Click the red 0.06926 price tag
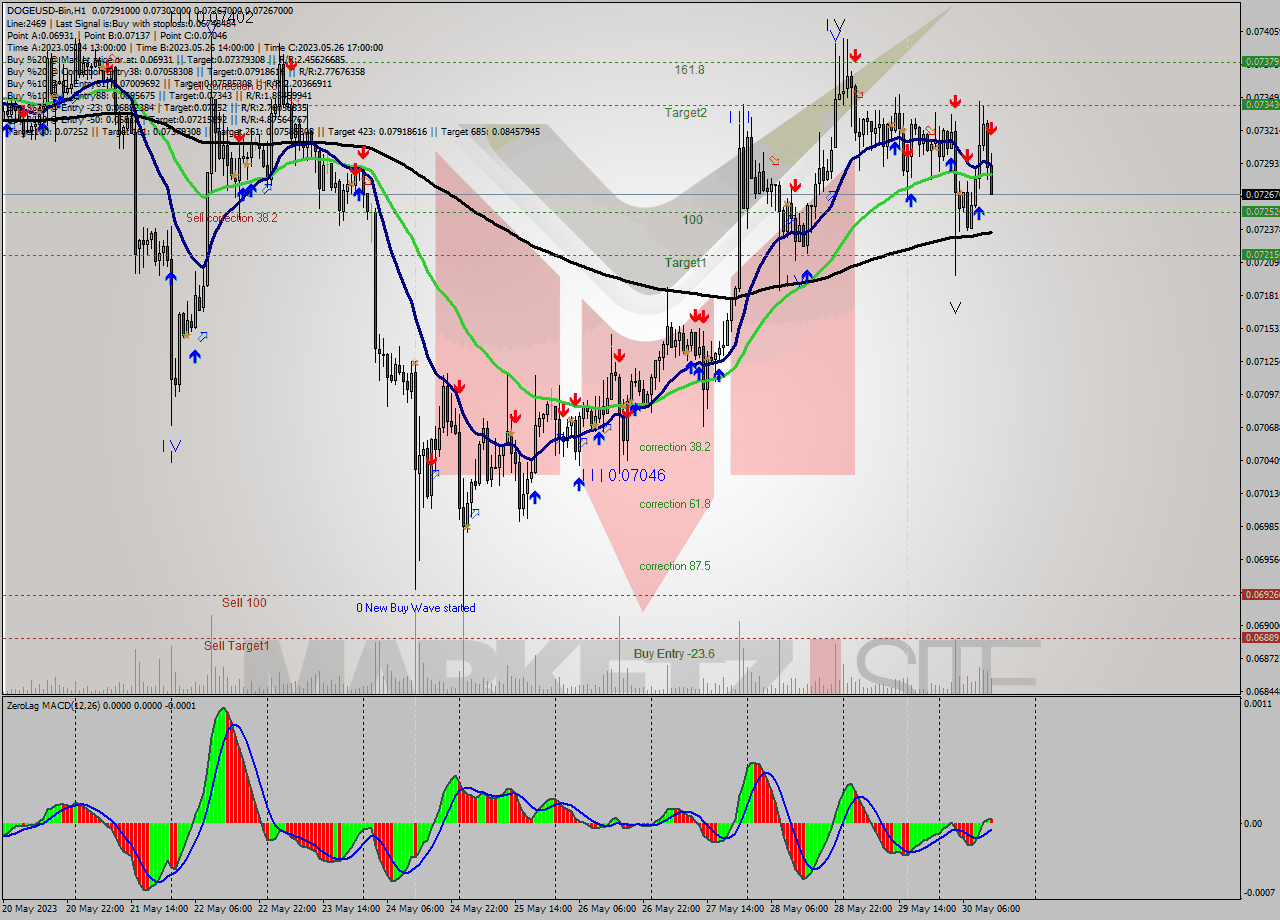Viewport: 1280px width, 920px height. 1260,594
